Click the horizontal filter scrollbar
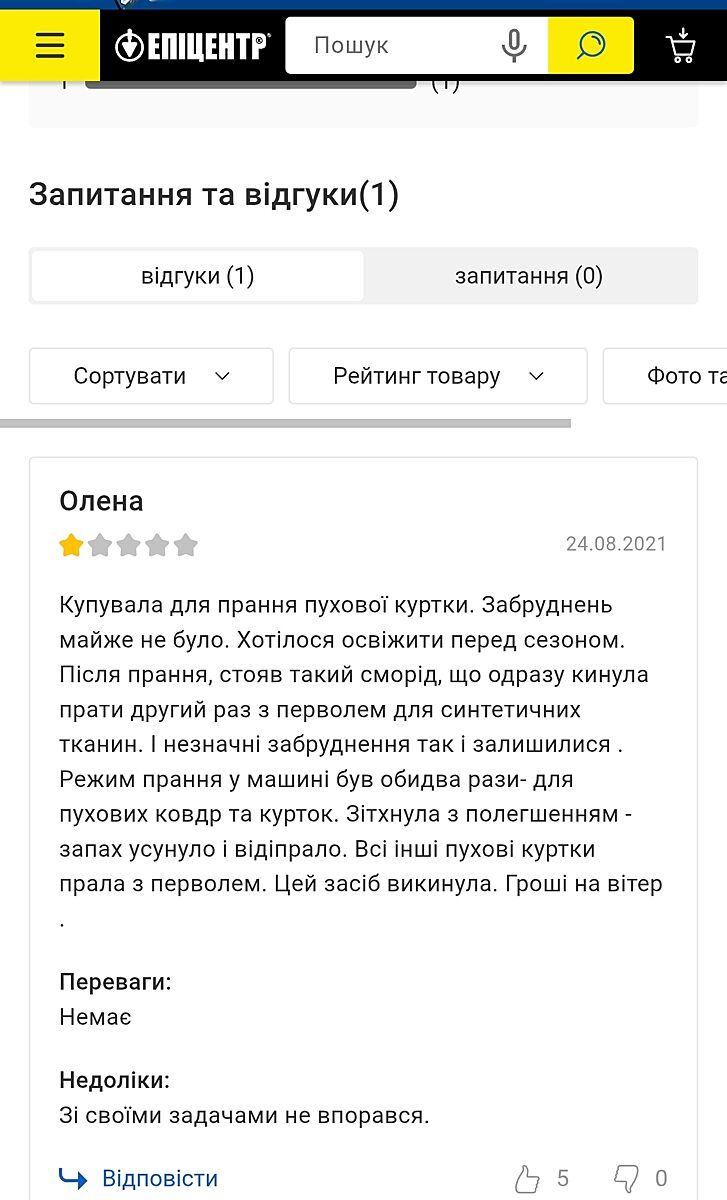727x1200 pixels. click(x=285, y=424)
